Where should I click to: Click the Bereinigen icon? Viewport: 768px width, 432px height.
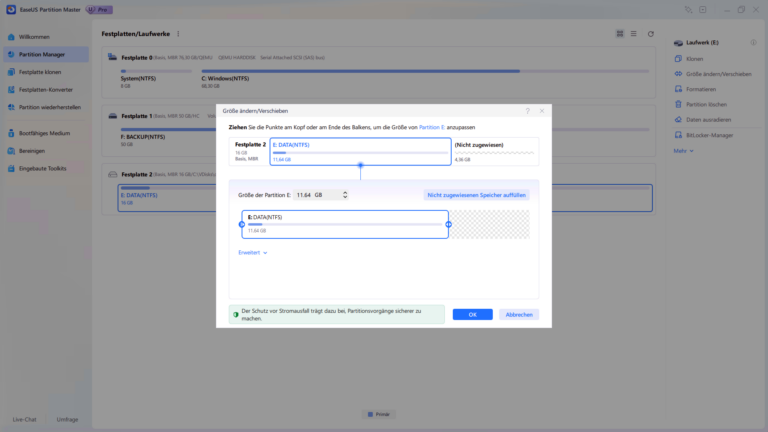11,151
